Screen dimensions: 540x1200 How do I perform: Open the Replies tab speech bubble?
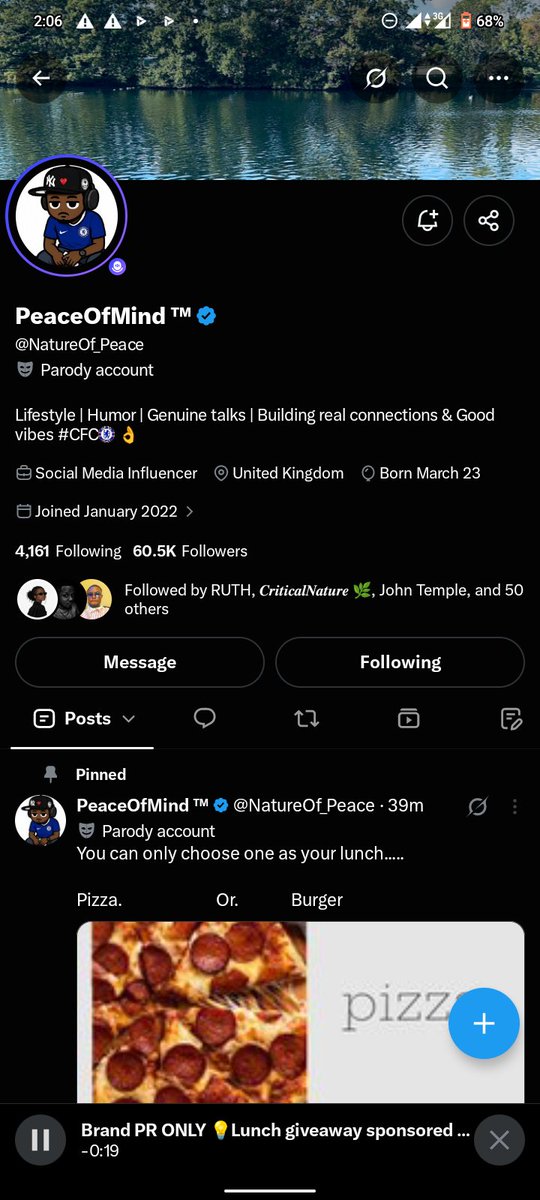(x=205, y=718)
